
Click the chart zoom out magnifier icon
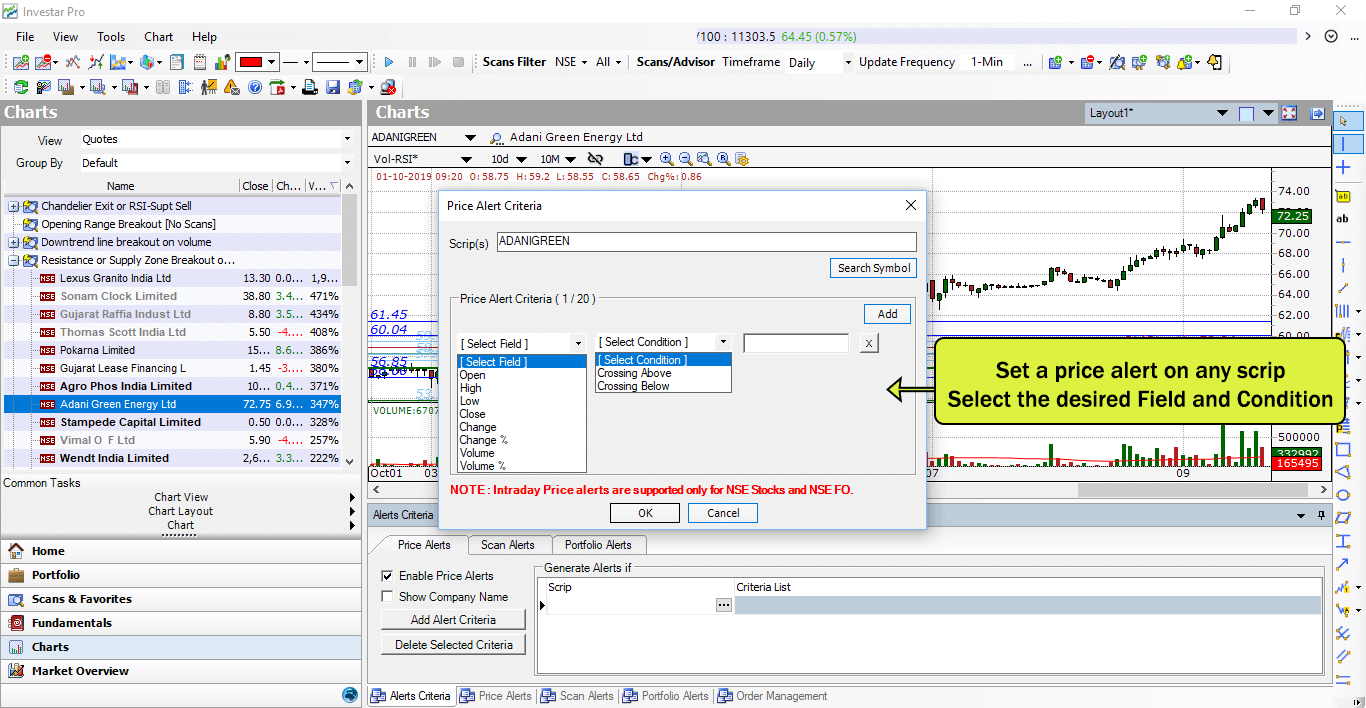point(685,159)
